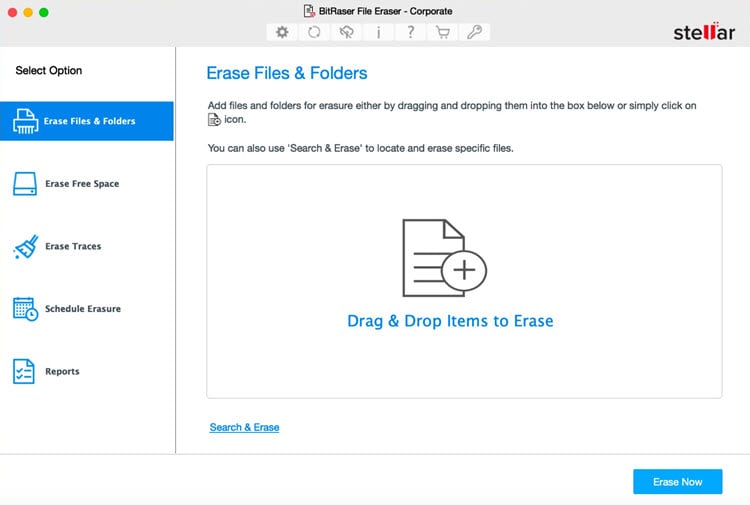The height and width of the screenshot is (505, 750).
Task: Click the Drag & Drop Items to Erase text
Action: click(x=450, y=321)
